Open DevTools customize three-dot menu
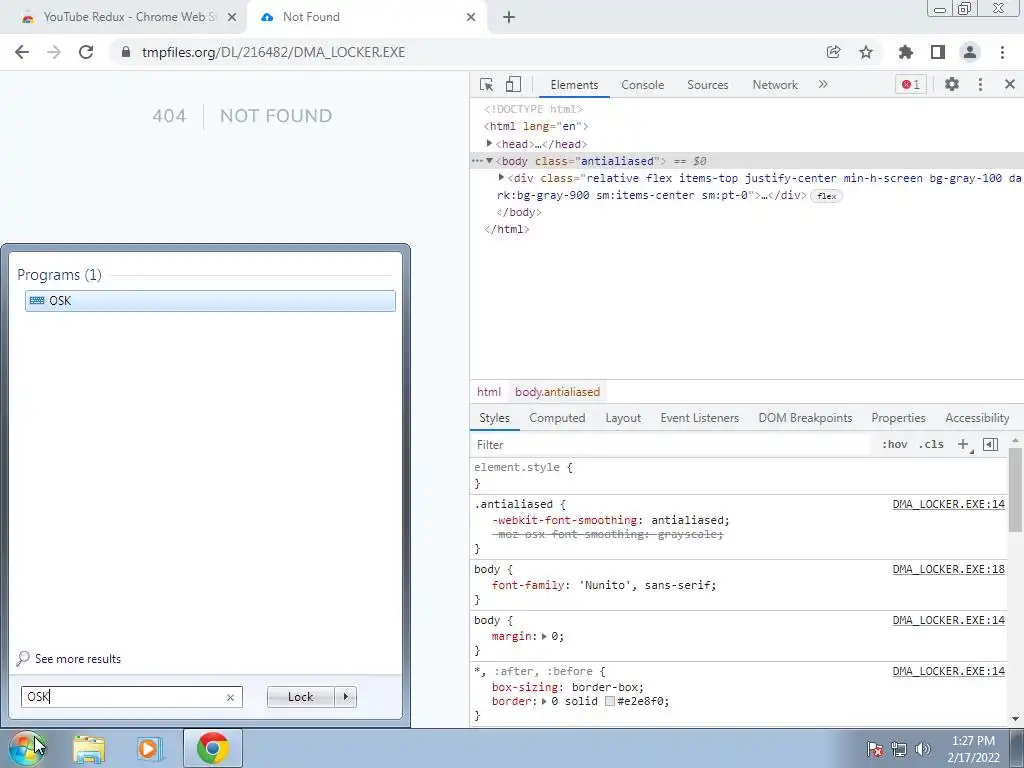 tap(980, 84)
